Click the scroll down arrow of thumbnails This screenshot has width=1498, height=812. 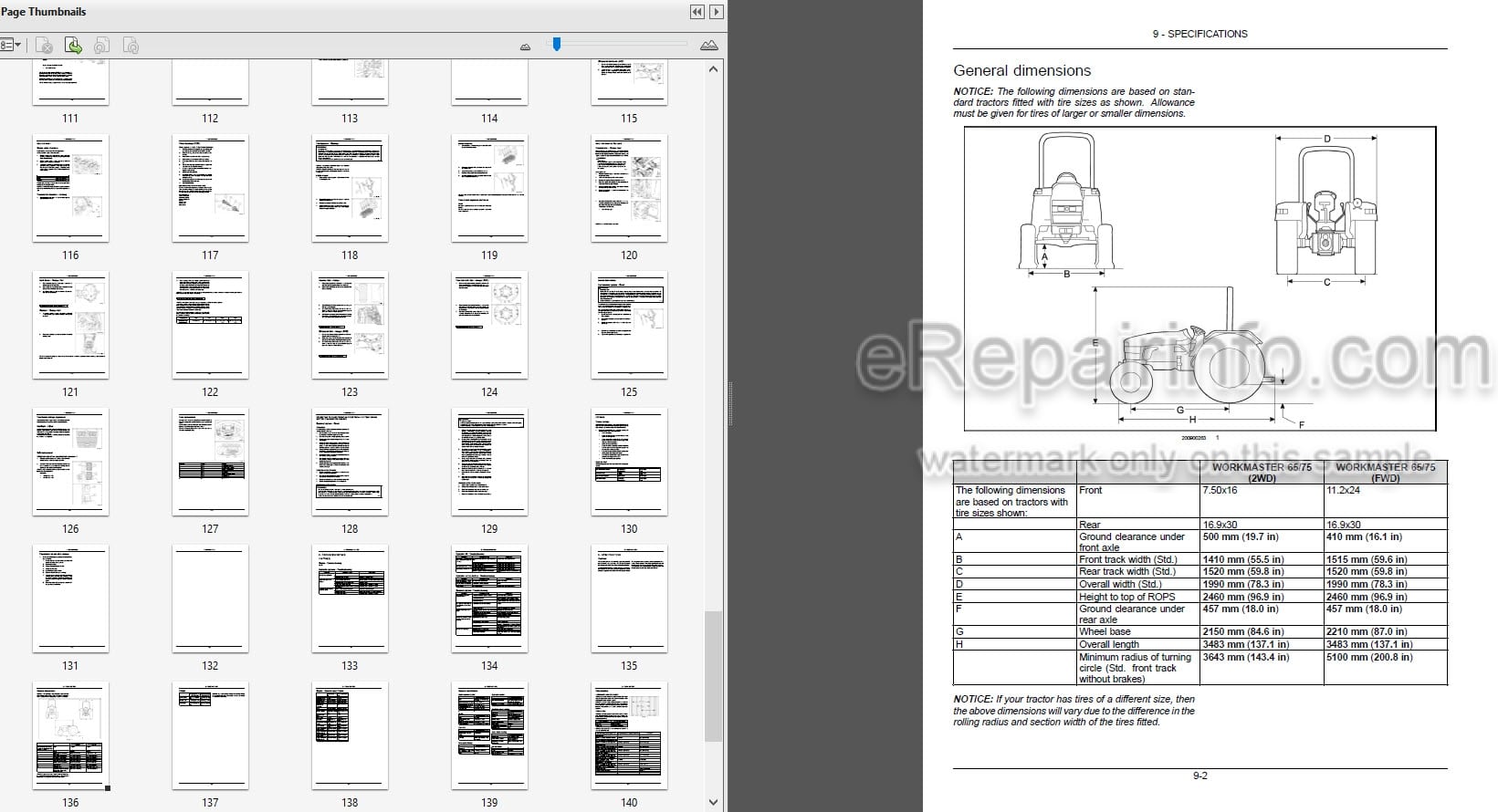714,802
